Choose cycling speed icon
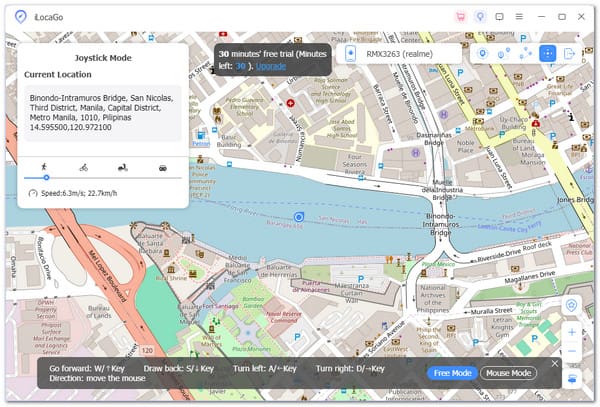The height and width of the screenshot is (407, 600). click(x=83, y=168)
